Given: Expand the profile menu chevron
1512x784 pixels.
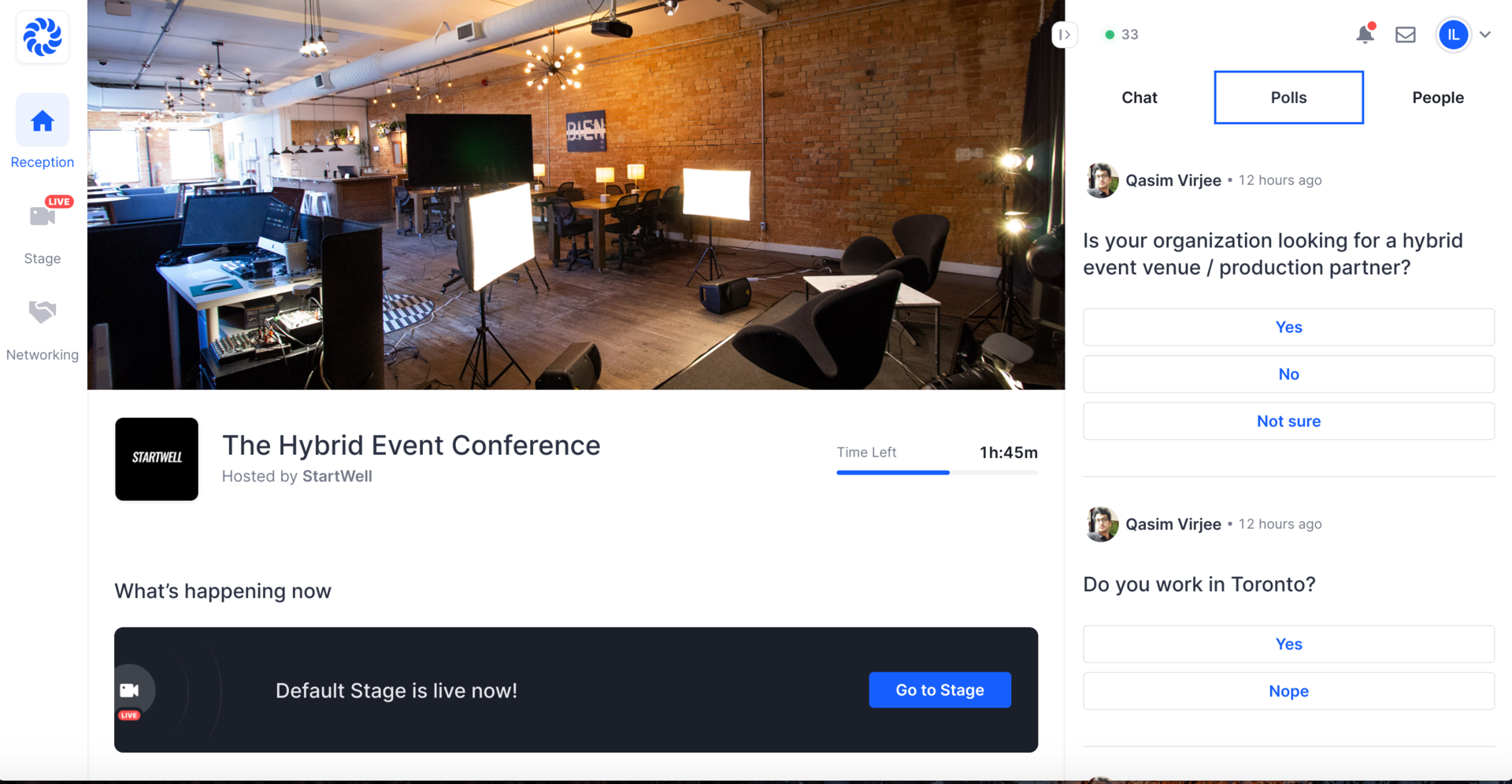Looking at the screenshot, I should tap(1485, 35).
